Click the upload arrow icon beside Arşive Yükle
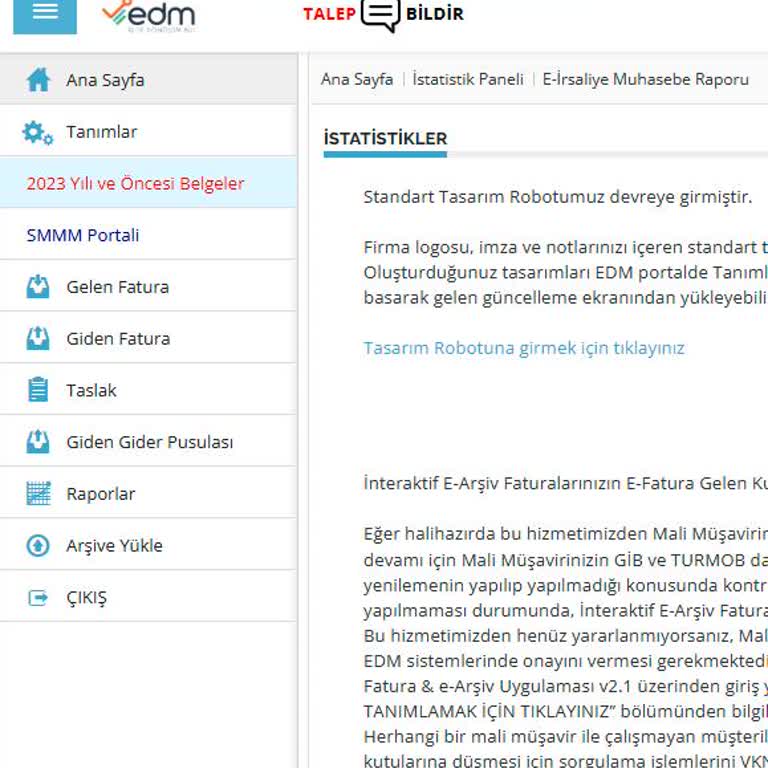This screenshot has width=768, height=768. click(x=38, y=546)
